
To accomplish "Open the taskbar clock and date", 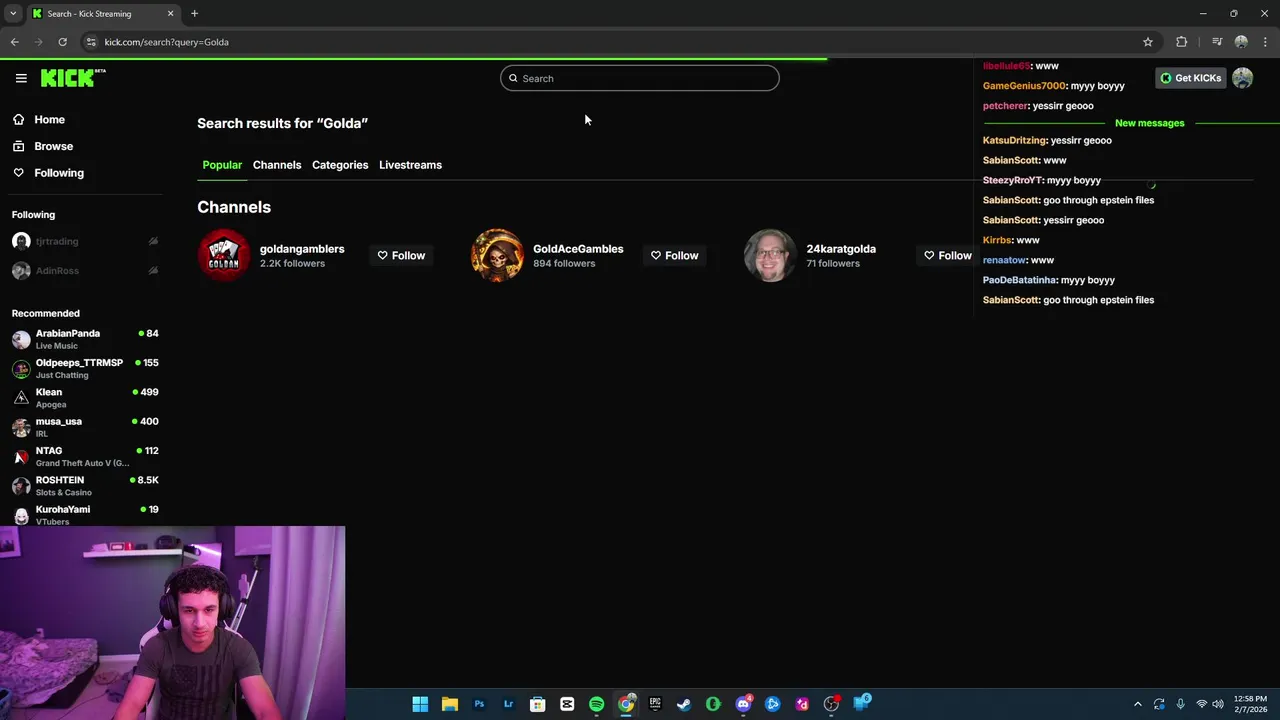I will click(1250, 704).
